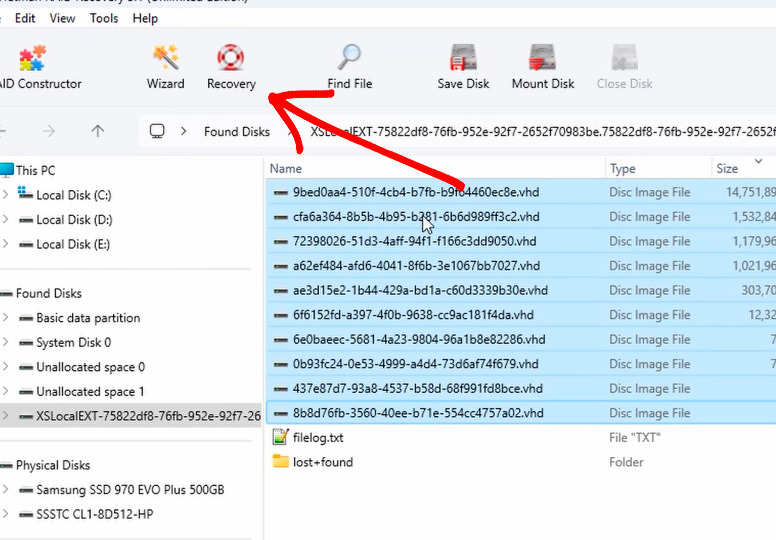Click the lost+found folder icon

[x=280, y=461]
